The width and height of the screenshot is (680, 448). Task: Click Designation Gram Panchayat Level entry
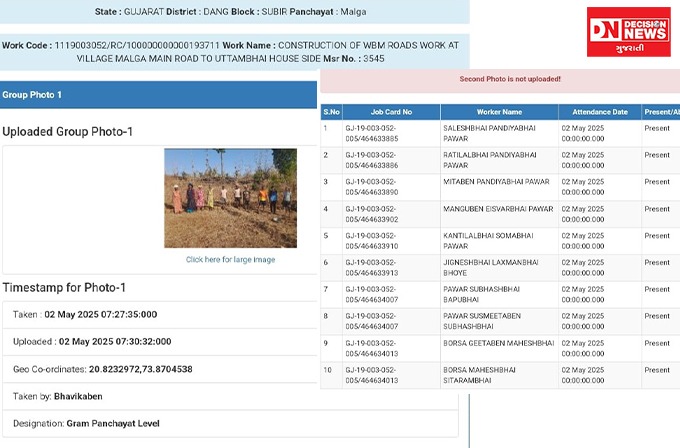click(x=86, y=424)
